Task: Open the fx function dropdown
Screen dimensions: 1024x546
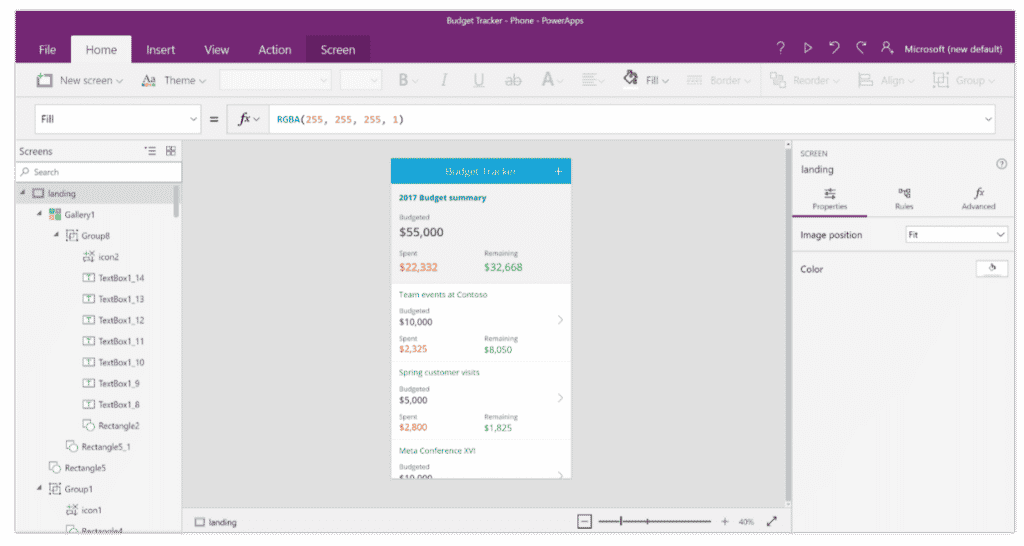Action: click(x=248, y=119)
